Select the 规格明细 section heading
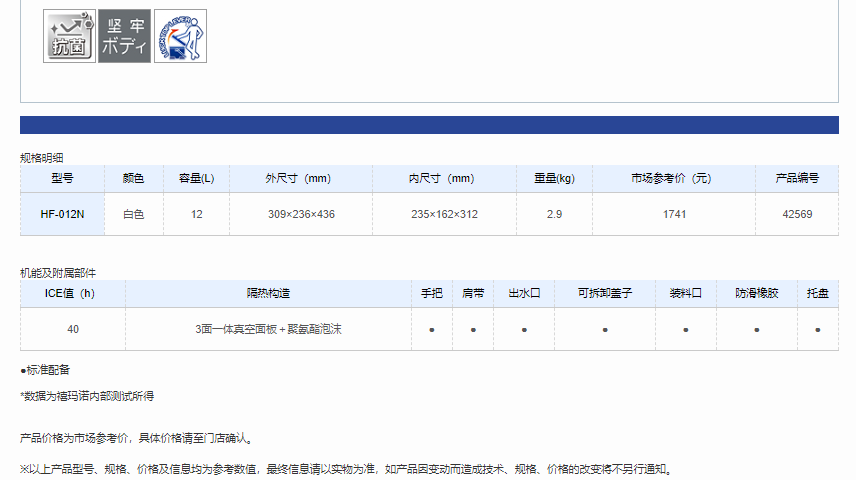This screenshot has height=480, width=856. coord(41,158)
